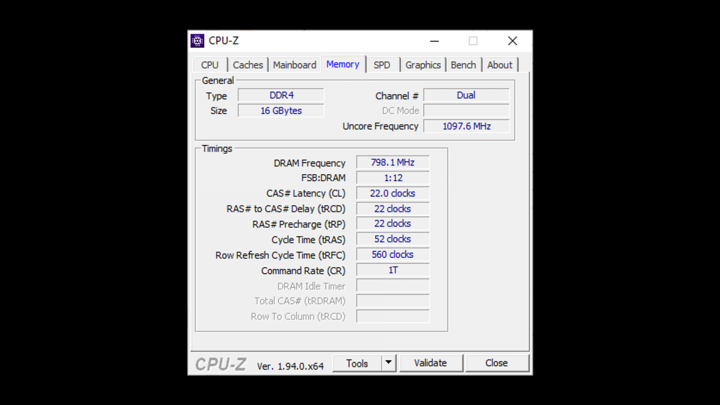
Task: Click the Ver. 1.94.0.x64 version text
Action: (x=290, y=366)
